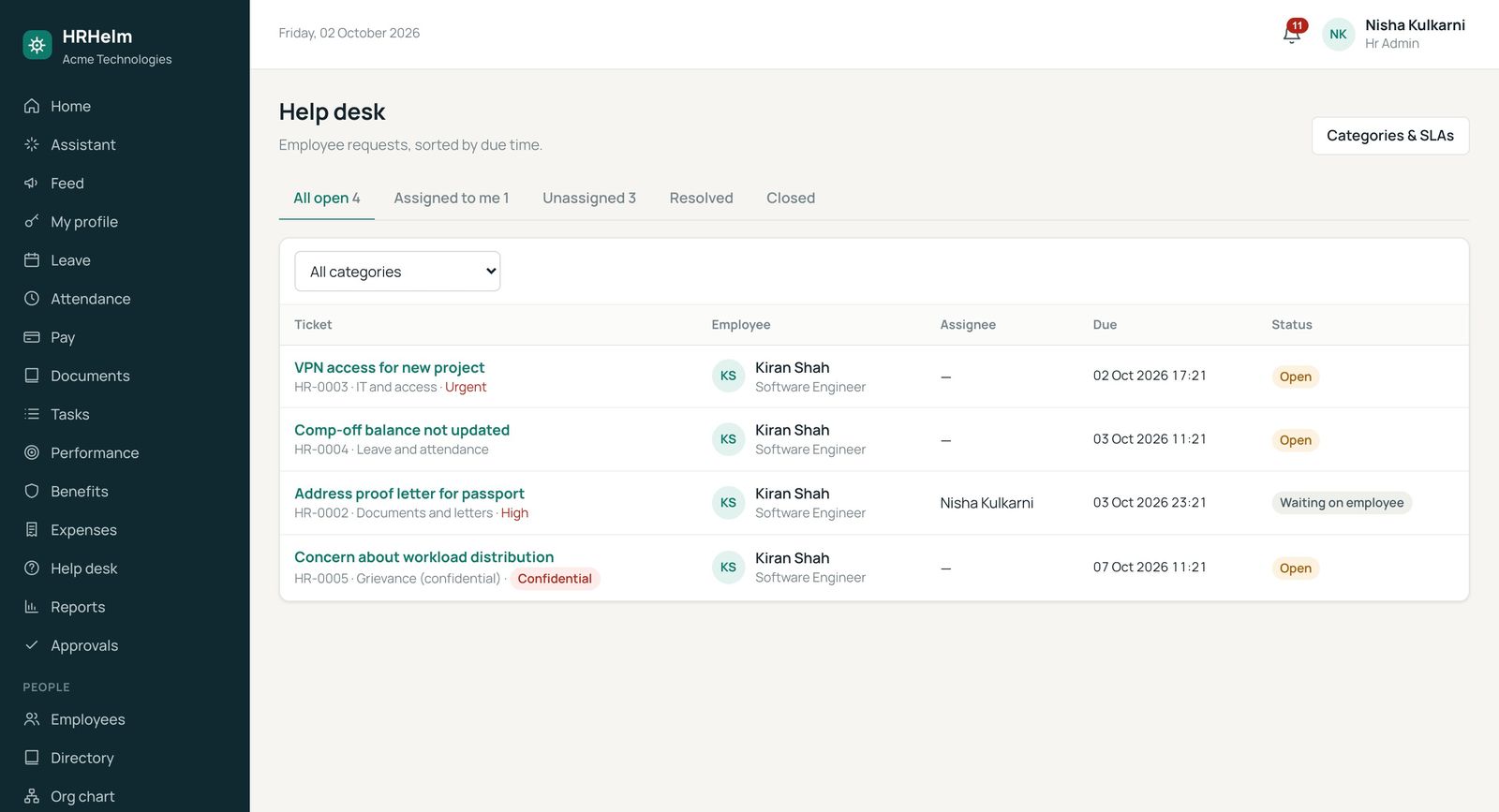
Task: Click the Reports bar chart icon
Action: 32,606
